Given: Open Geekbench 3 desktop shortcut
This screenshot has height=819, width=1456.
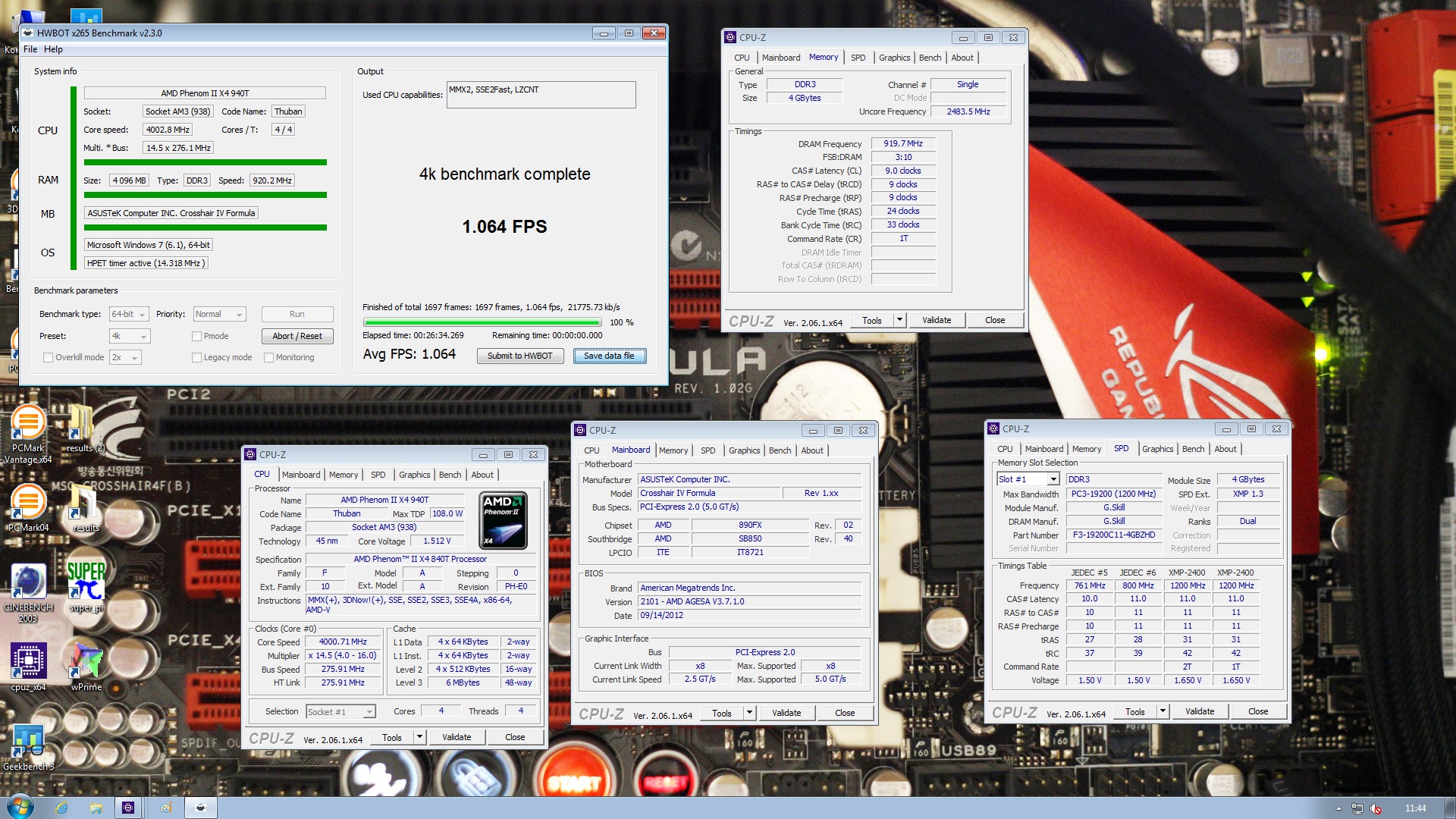Looking at the screenshot, I should point(28,747).
